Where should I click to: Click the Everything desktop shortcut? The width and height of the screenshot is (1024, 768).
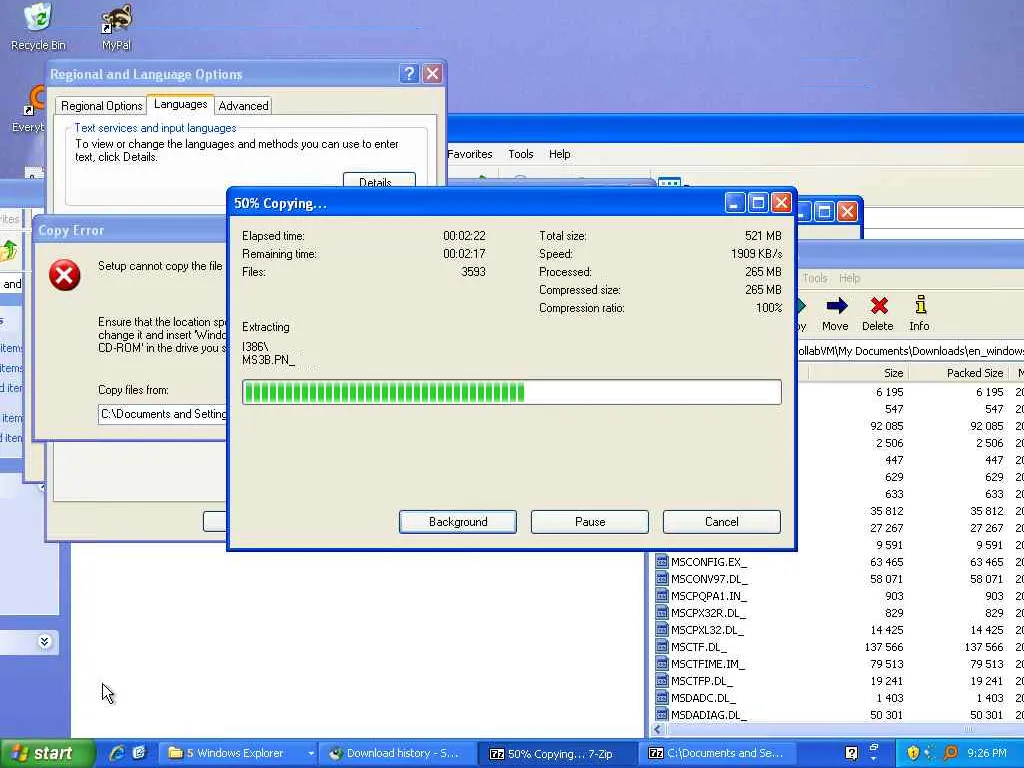tap(29, 110)
